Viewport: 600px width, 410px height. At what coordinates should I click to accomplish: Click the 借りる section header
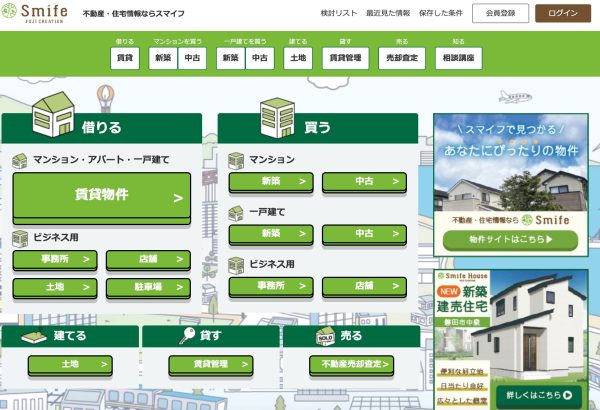pos(102,128)
